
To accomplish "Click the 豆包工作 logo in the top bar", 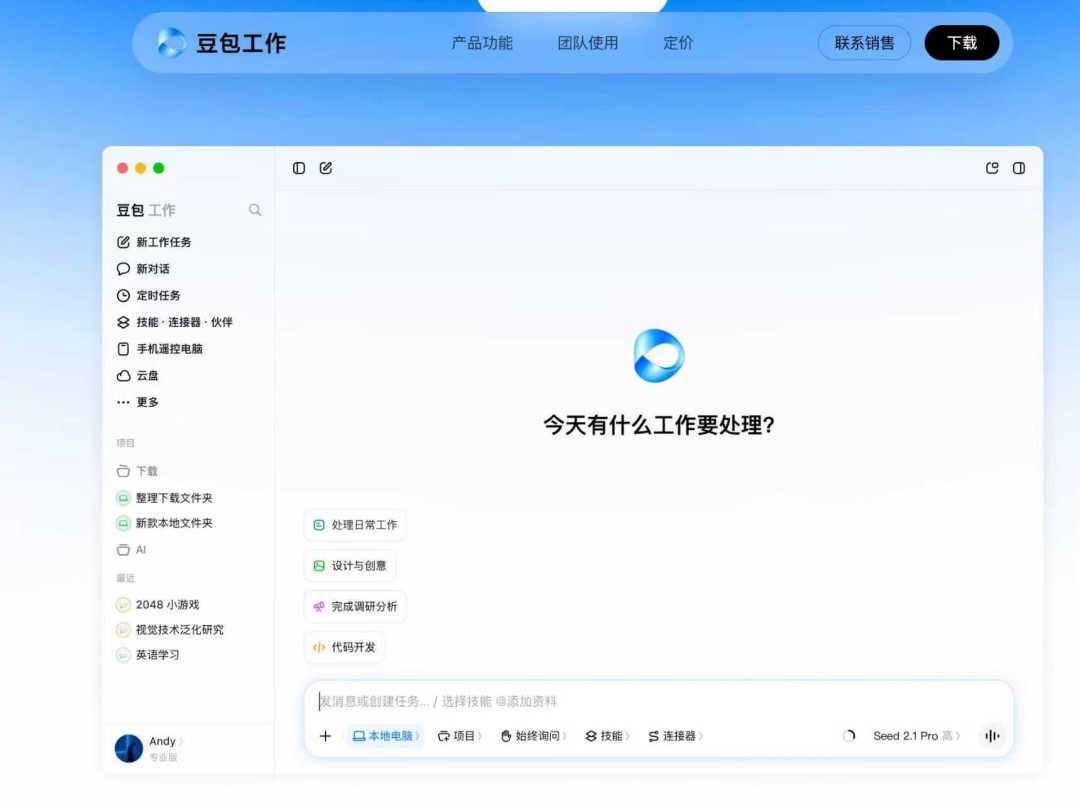I will [x=222, y=43].
